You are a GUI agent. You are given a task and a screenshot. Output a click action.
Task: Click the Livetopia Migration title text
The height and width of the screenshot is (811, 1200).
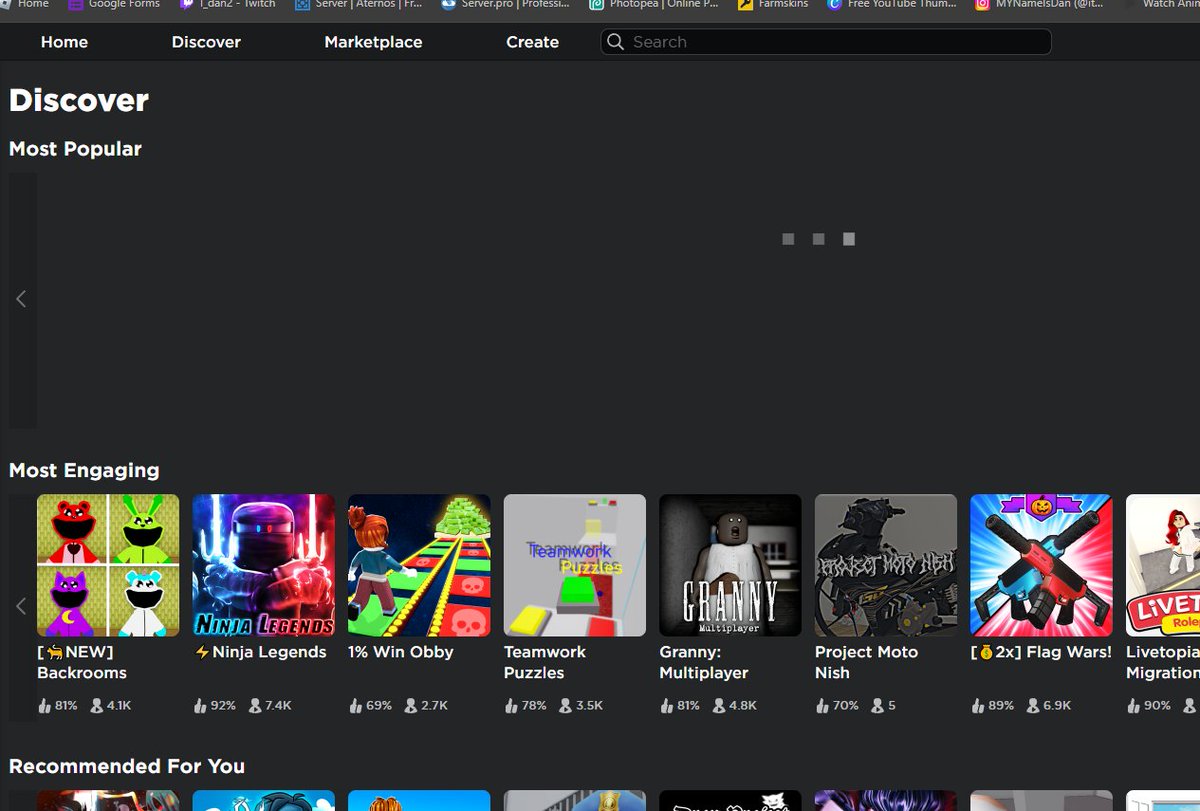coord(1163,662)
